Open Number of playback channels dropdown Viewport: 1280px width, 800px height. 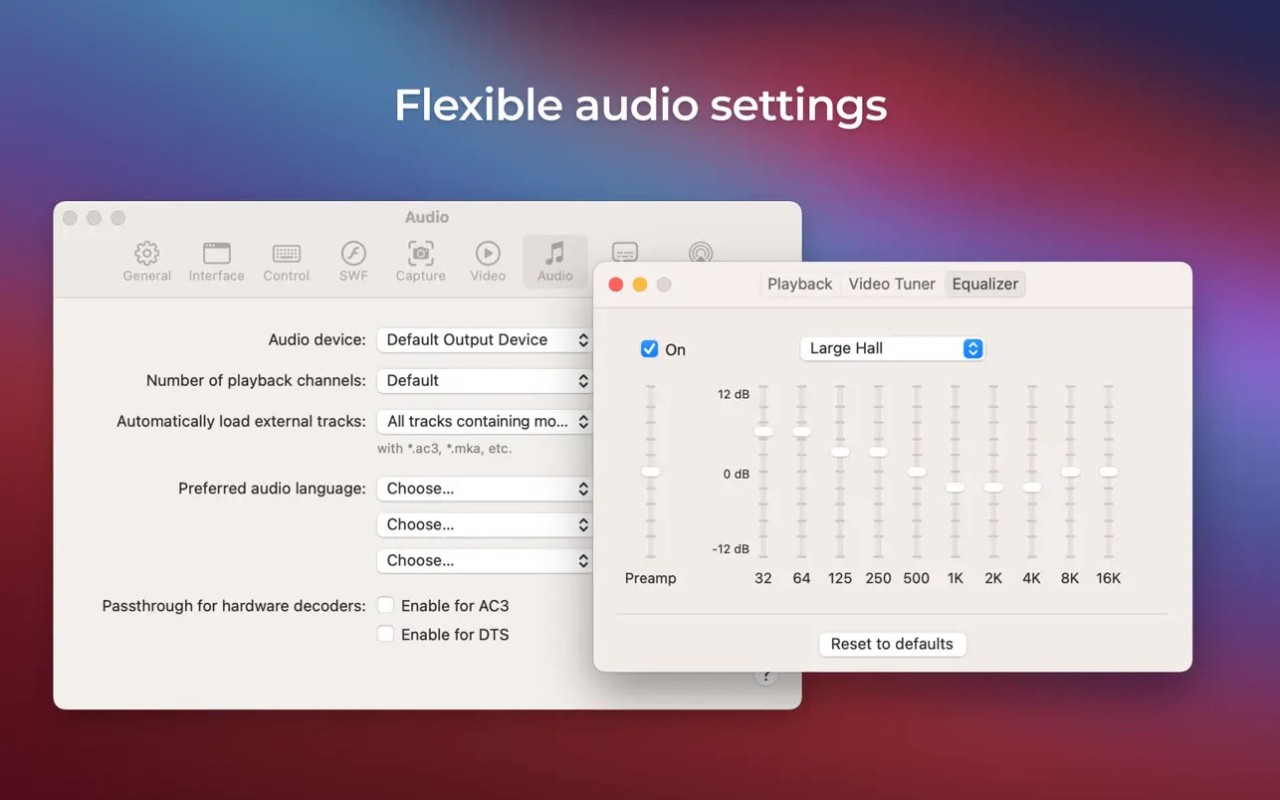485,381
